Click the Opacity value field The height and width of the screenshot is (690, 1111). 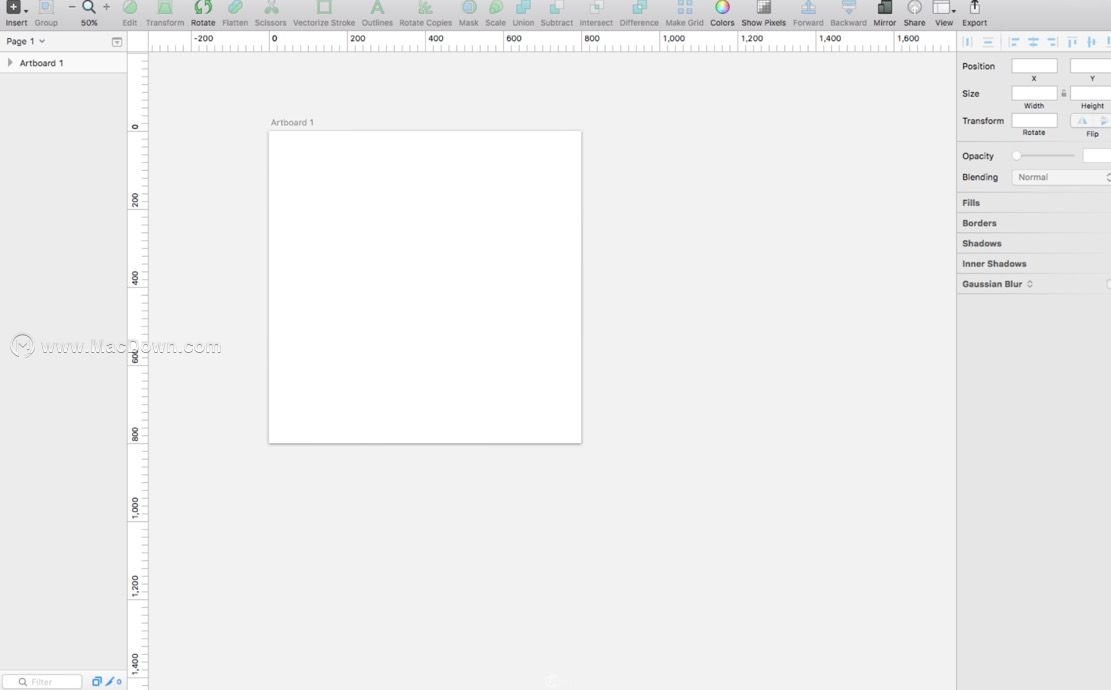coord(1097,155)
